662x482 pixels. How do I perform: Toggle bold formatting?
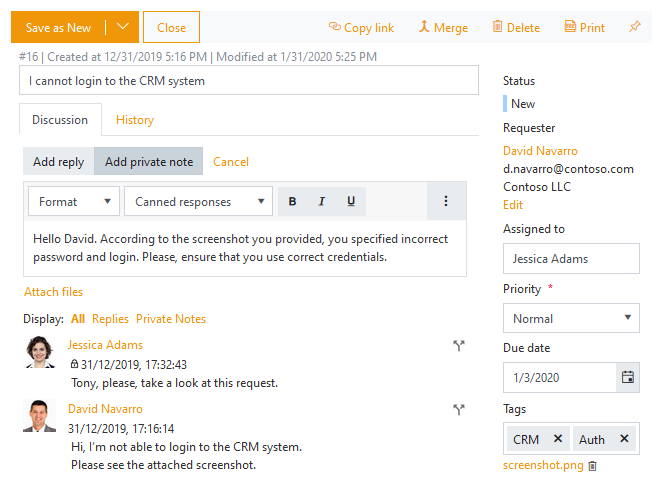tap(292, 201)
